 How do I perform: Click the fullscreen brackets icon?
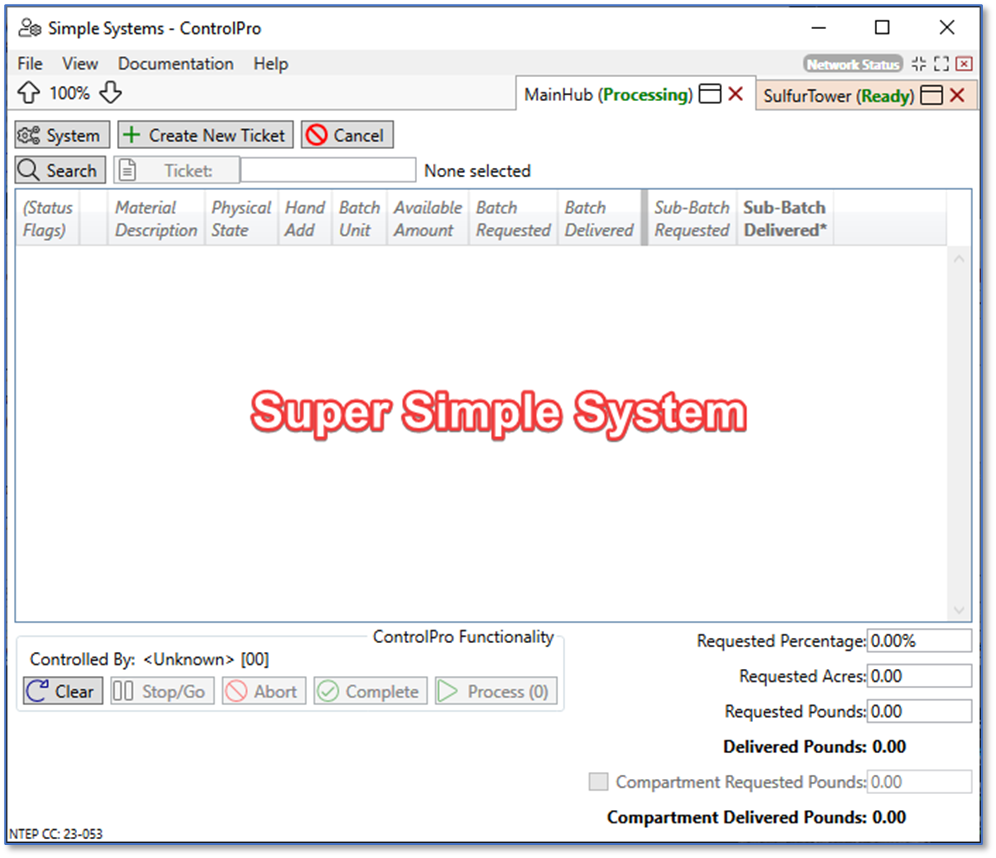941,64
